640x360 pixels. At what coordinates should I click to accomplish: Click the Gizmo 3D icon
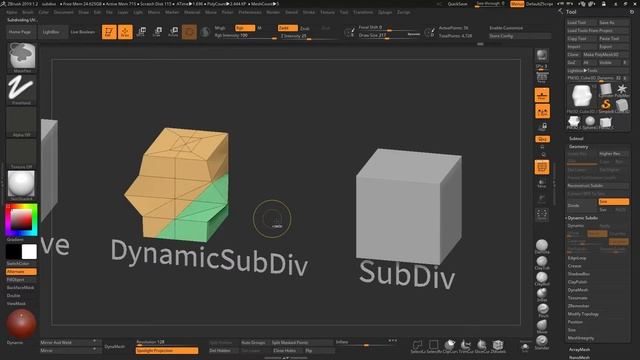click(x=189, y=32)
